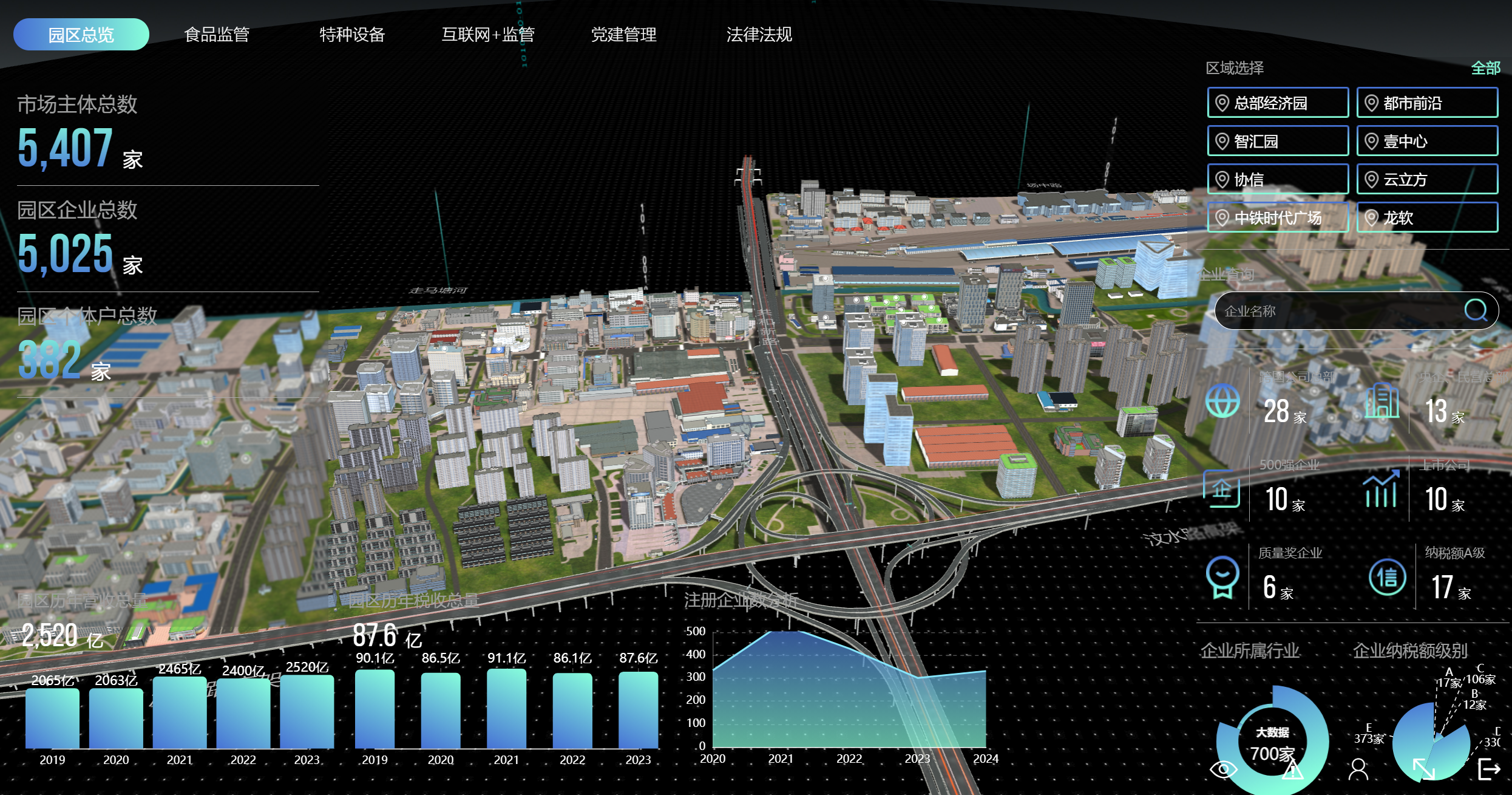Screen dimensions: 1512x795
Task: Select 云立方 region filter
Action: [x=1427, y=179]
